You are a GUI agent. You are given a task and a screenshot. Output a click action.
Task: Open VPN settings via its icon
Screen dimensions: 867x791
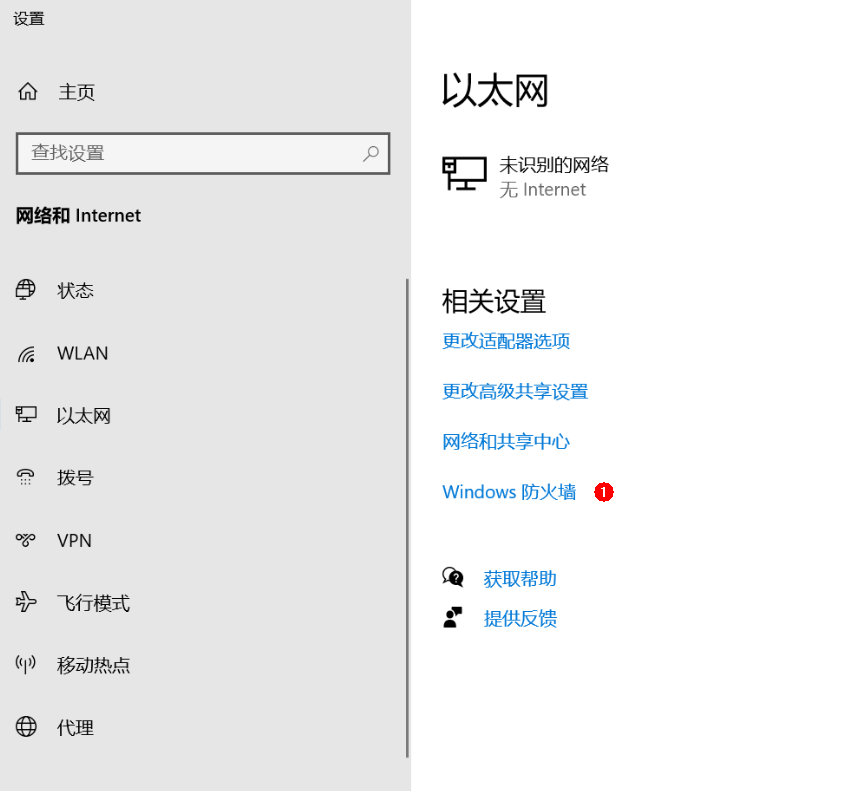pos(26,540)
